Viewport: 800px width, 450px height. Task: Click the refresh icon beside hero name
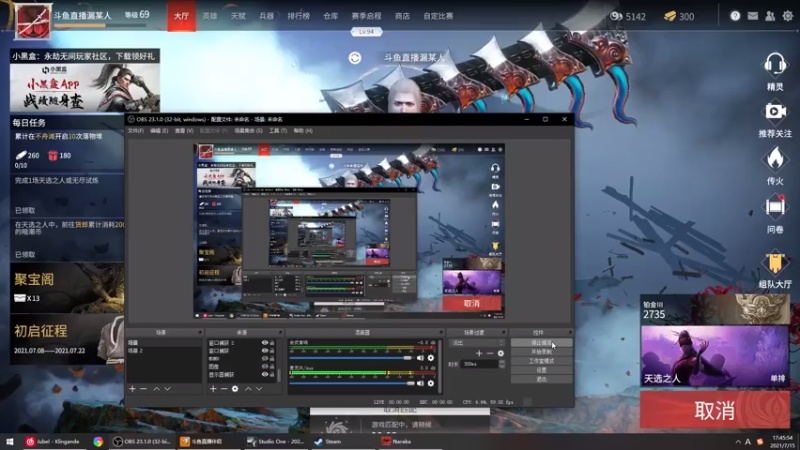click(x=355, y=58)
